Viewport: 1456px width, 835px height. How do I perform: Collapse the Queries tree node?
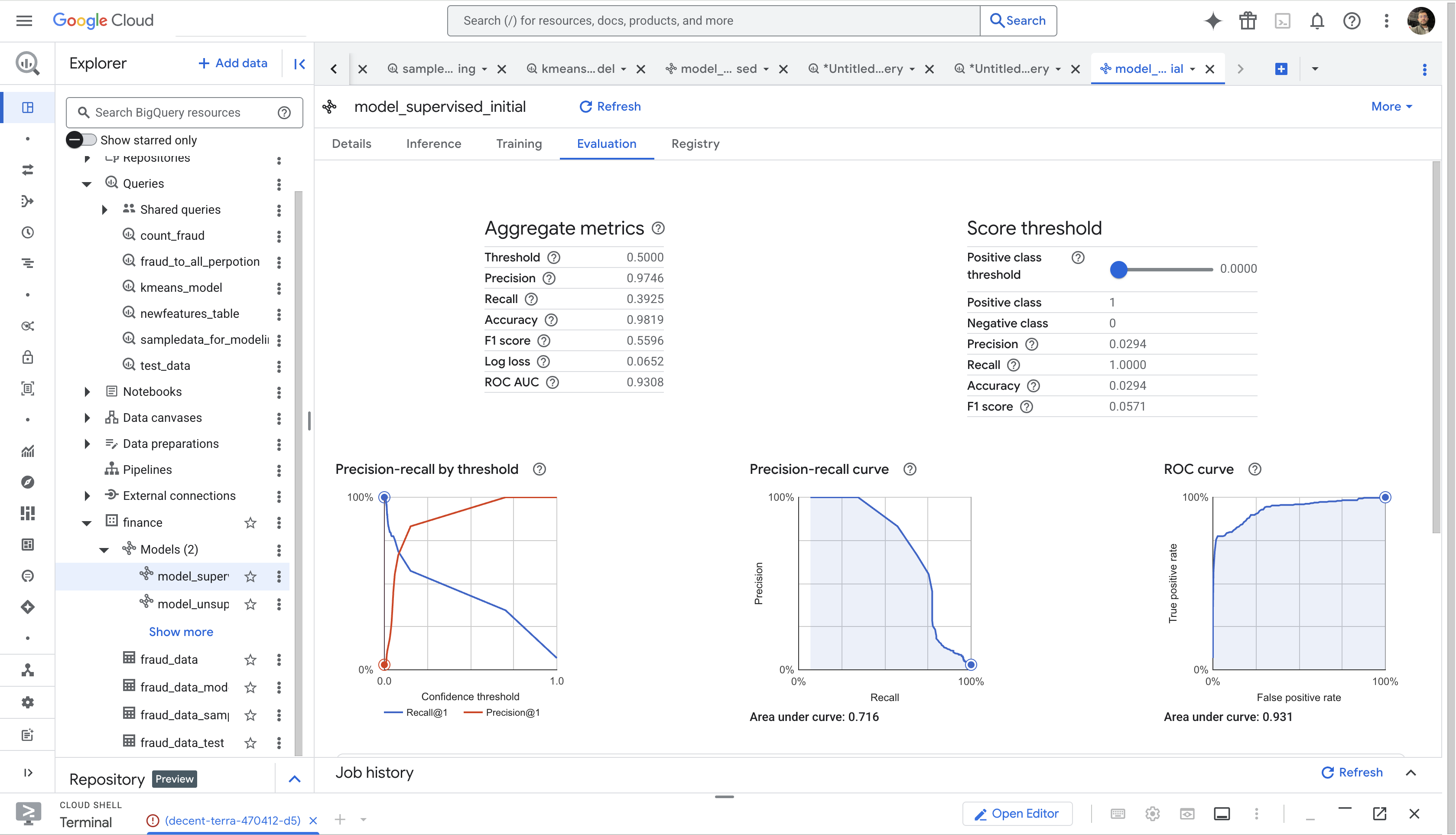87,184
